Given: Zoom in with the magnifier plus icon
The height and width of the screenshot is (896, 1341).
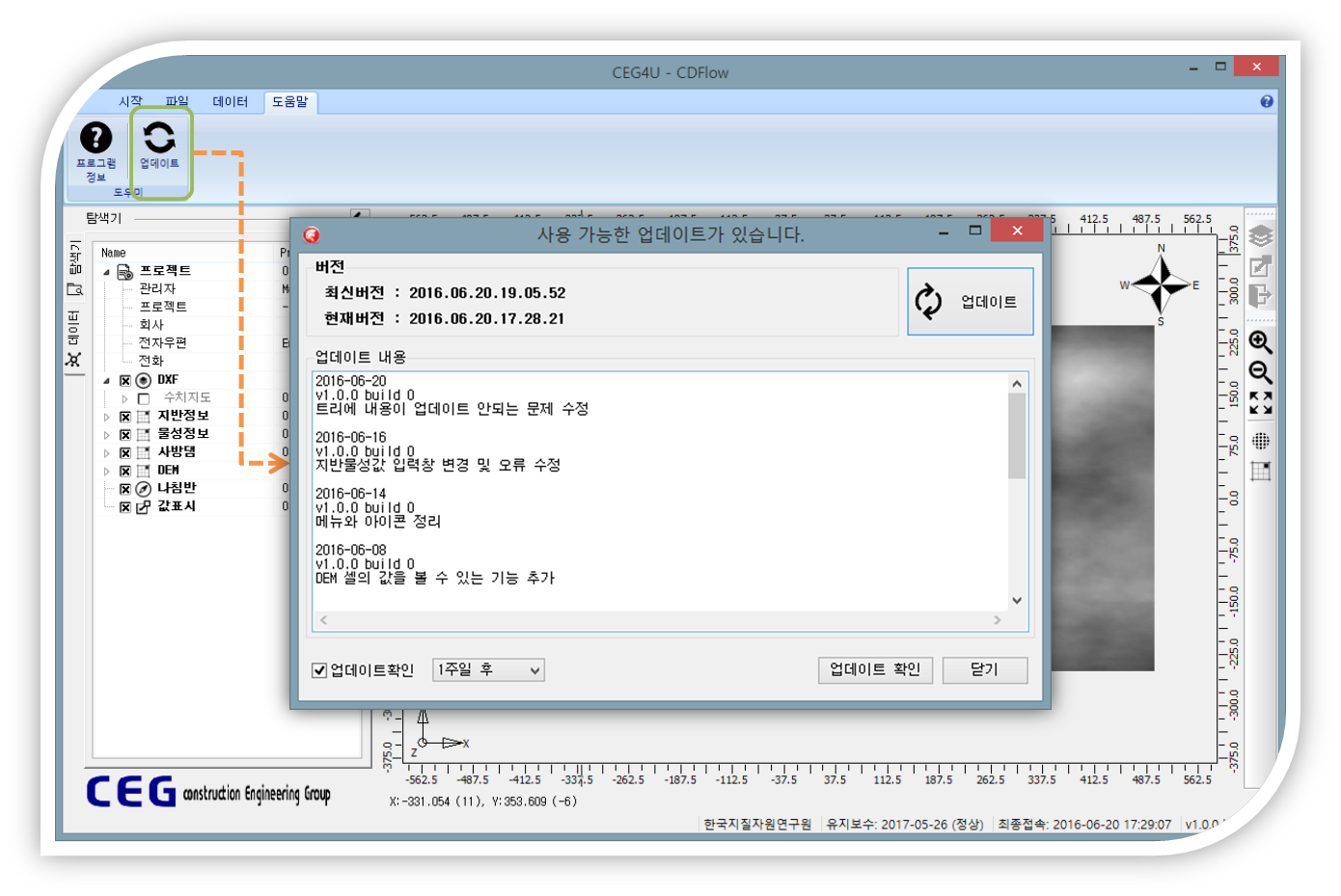Looking at the screenshot, I should [x=1261, y=342].
